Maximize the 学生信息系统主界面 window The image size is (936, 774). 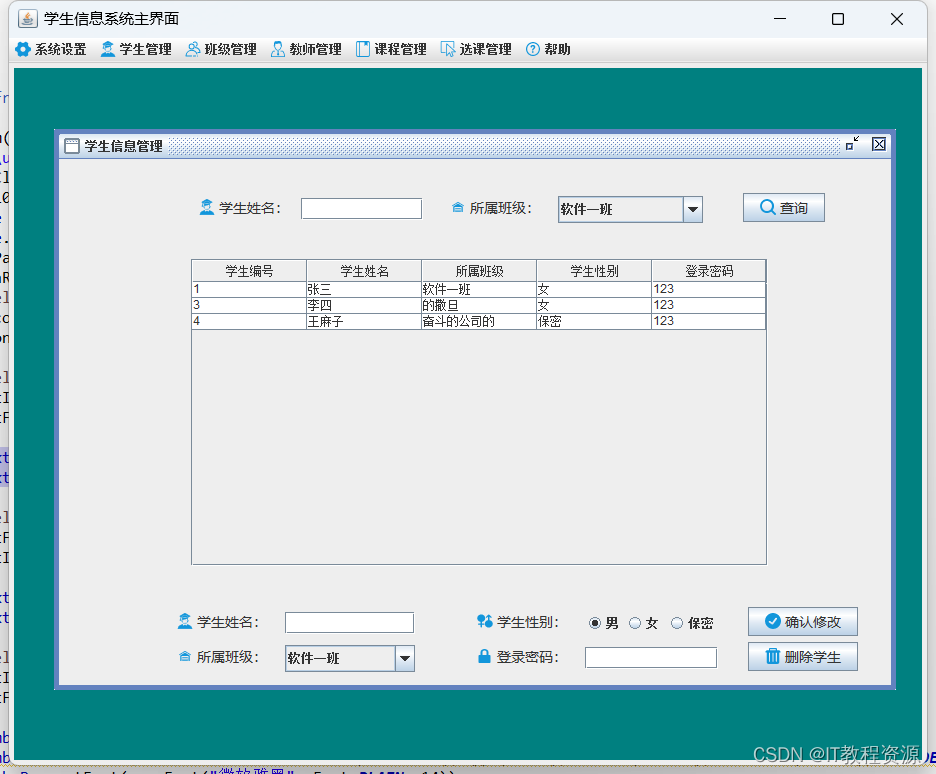click(838, 19)
